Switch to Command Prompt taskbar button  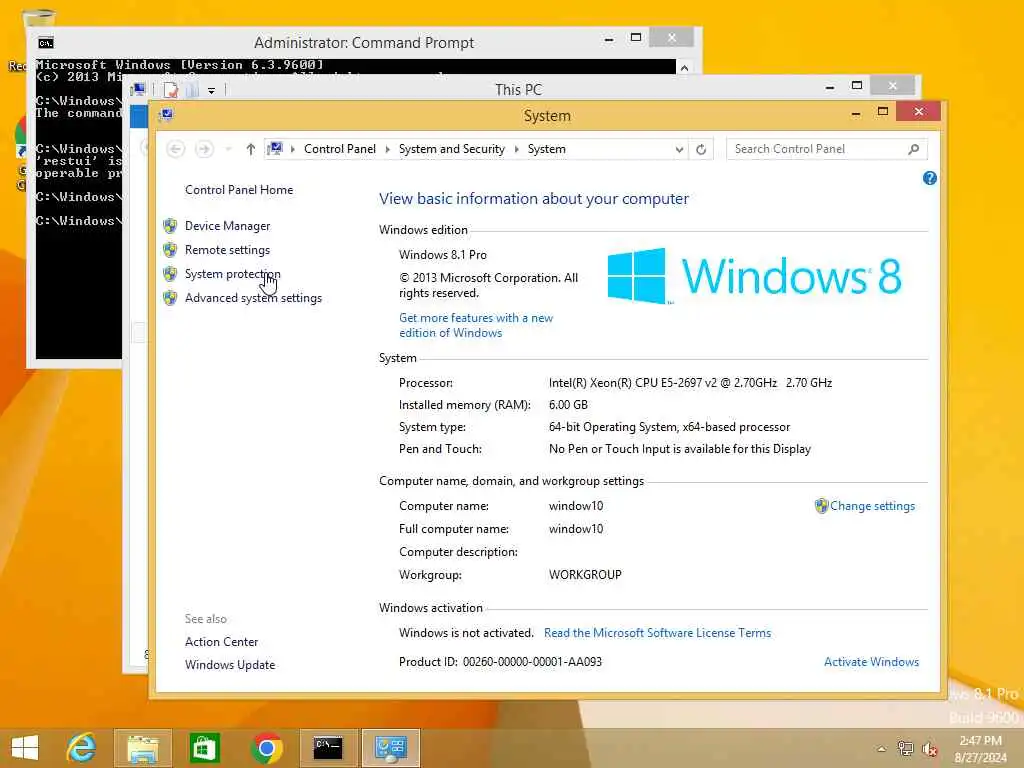328,748
